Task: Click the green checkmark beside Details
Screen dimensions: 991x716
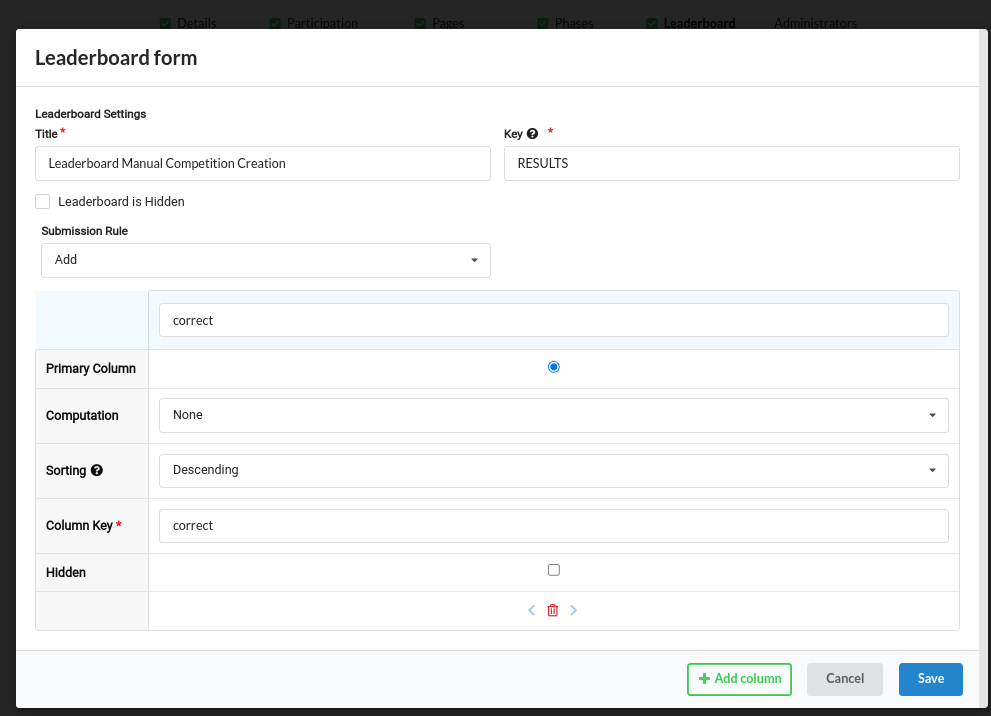Action: click(165, 22)
